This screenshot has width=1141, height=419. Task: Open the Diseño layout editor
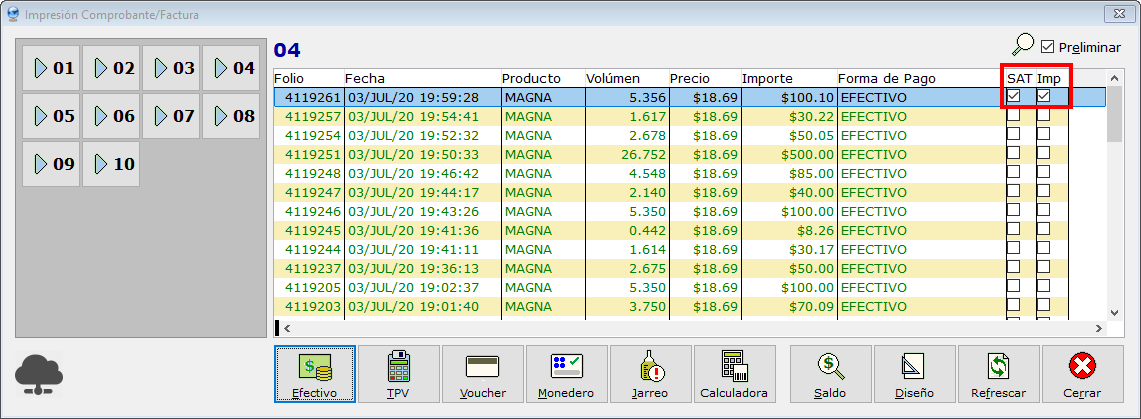tap(914, 374)
